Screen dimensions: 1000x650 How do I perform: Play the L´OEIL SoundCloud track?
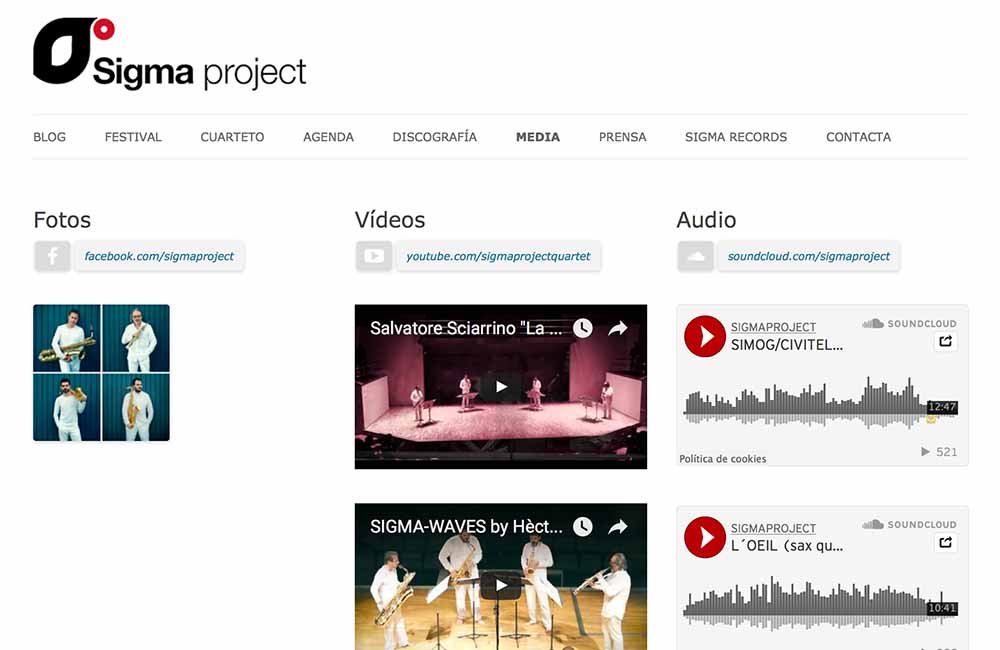[x=705, y=537]
